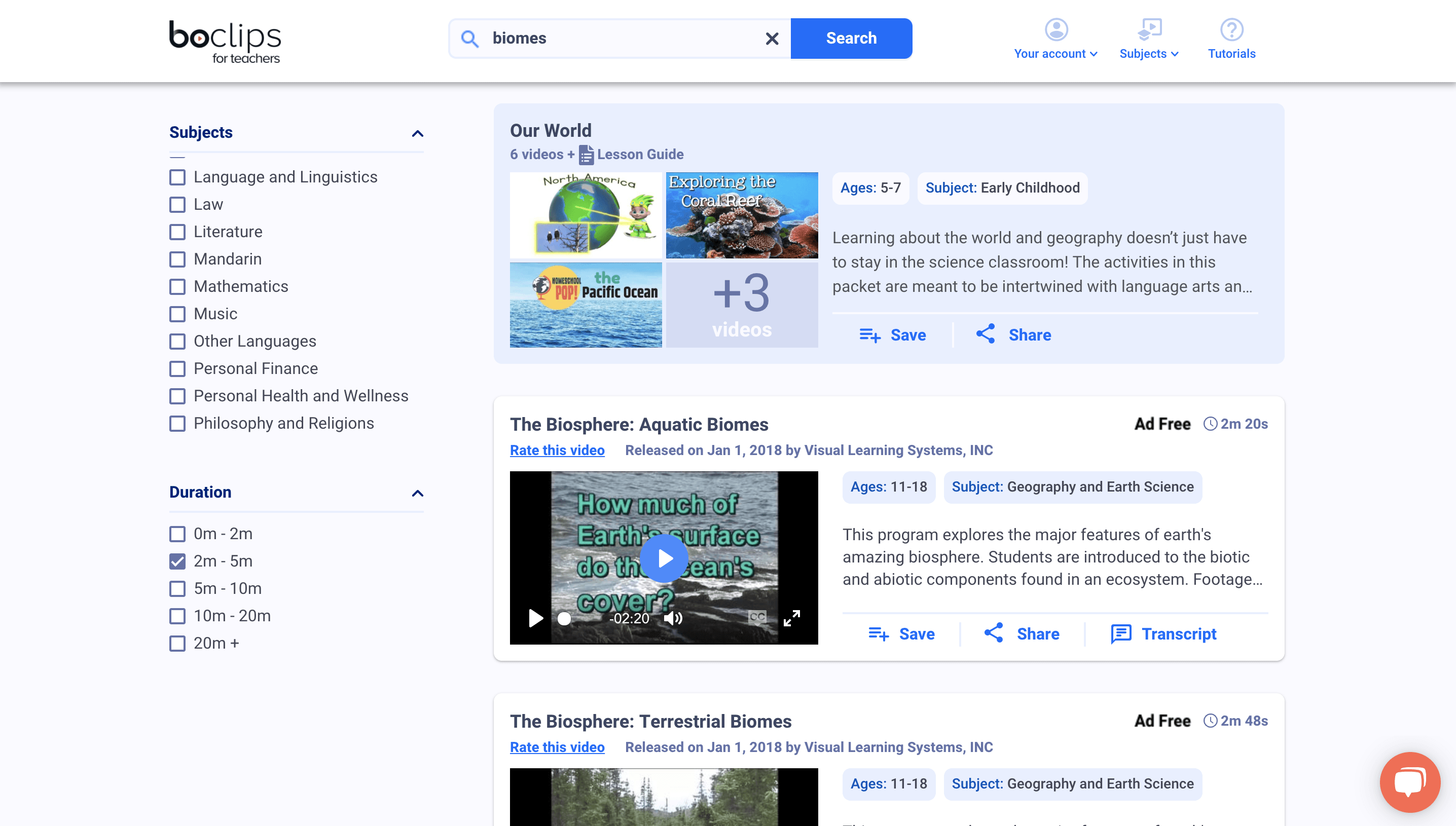Click the Transcript label on Aquatic Biomes
The height and width of the screenshot is (826, 1456).
pyautogui.click(x=1179, y=634)
